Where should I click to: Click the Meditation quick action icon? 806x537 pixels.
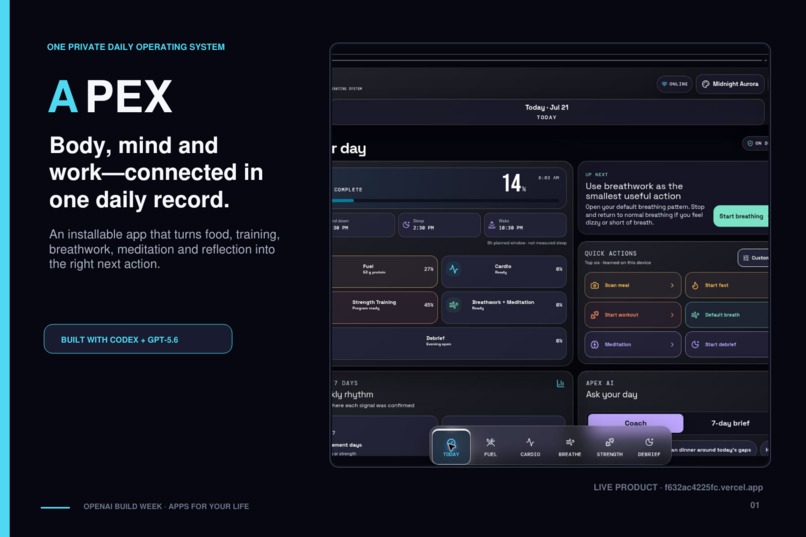[x=595, y=345]
